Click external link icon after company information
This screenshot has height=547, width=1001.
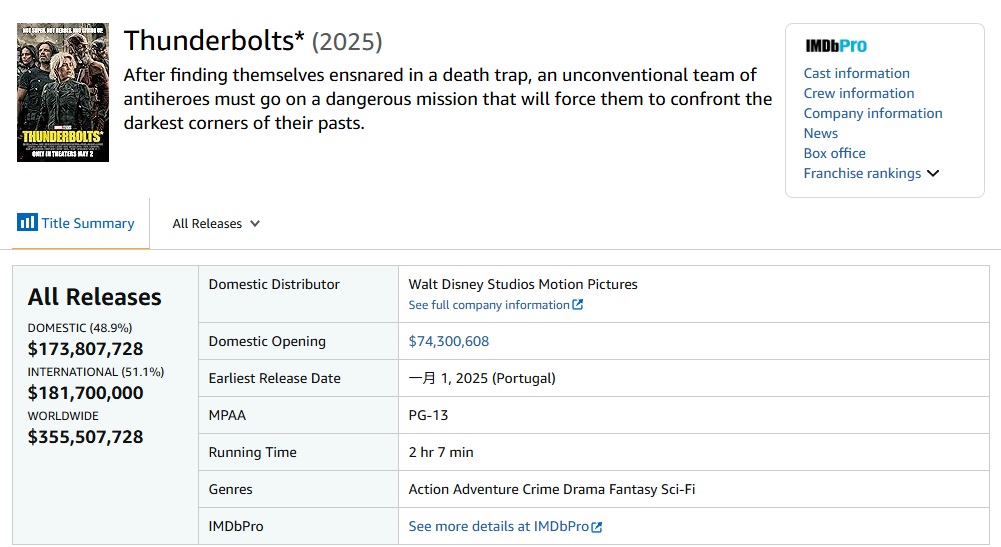(578, 304)
